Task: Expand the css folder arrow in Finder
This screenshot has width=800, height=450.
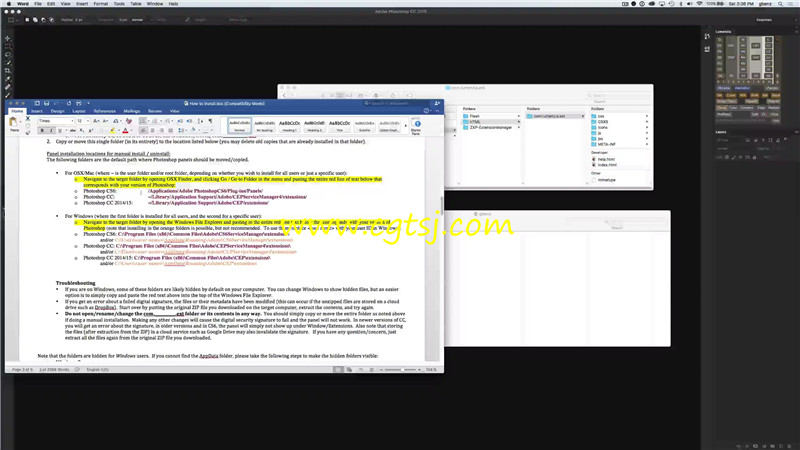Action: (x=646, y=116)
